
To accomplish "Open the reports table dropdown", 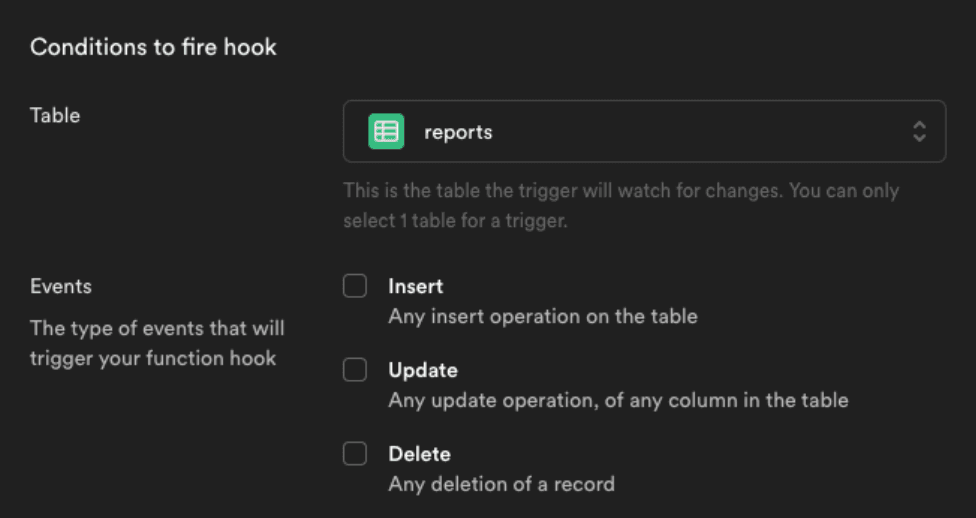I will 644,132.
